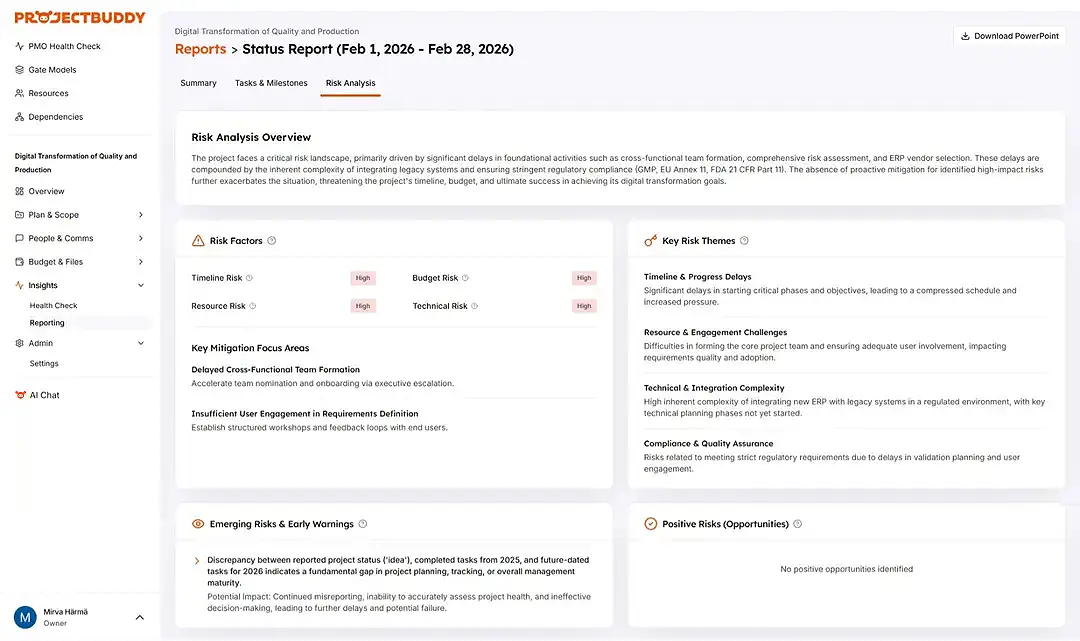Go to Reports via breadcrumb link
1080x641 pixels.
[200, 49]
